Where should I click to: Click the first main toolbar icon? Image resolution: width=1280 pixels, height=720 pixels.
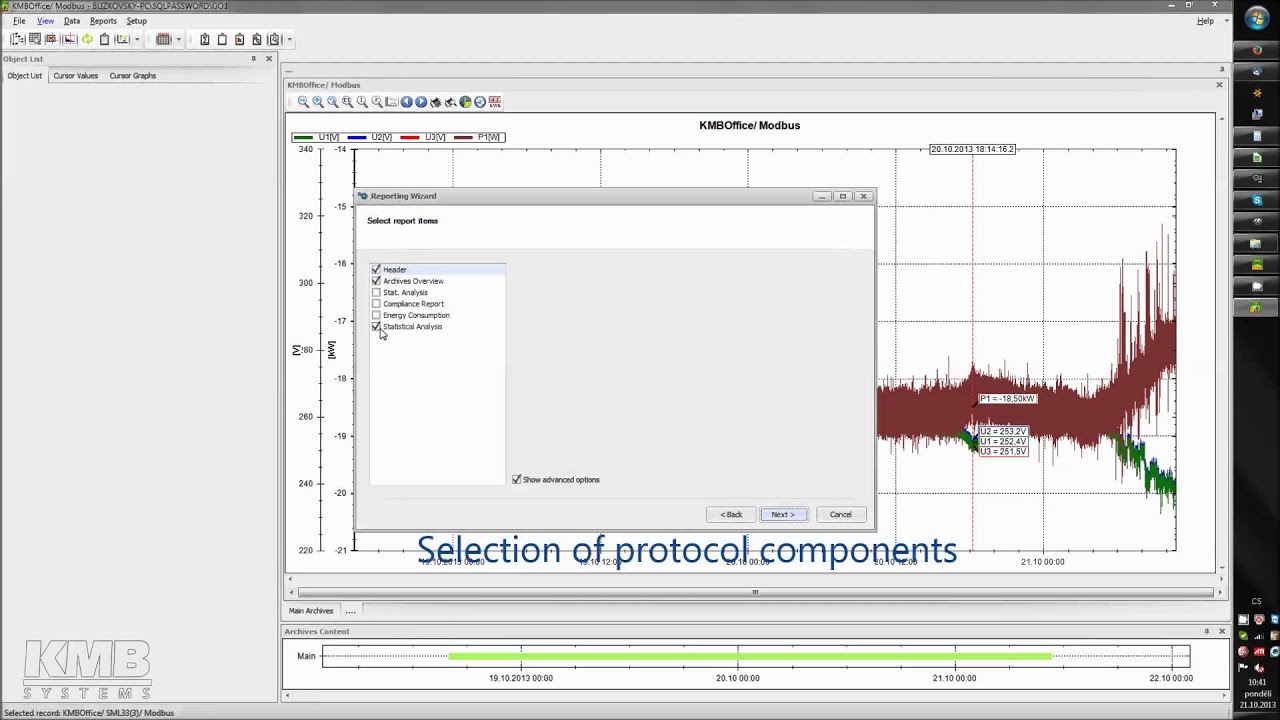(17, 39)
